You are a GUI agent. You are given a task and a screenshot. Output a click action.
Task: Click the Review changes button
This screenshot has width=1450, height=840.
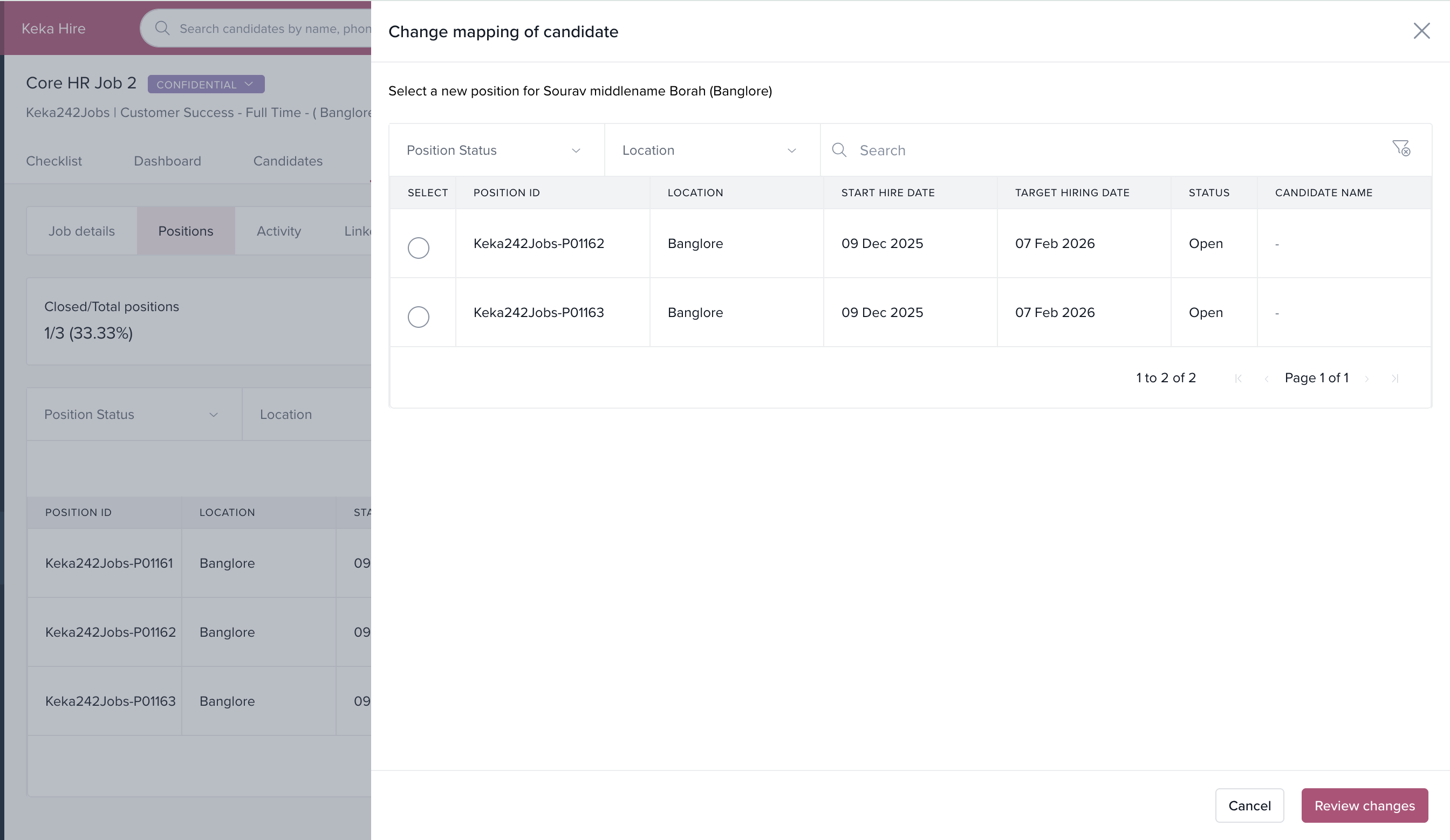tap(1364, 805)
